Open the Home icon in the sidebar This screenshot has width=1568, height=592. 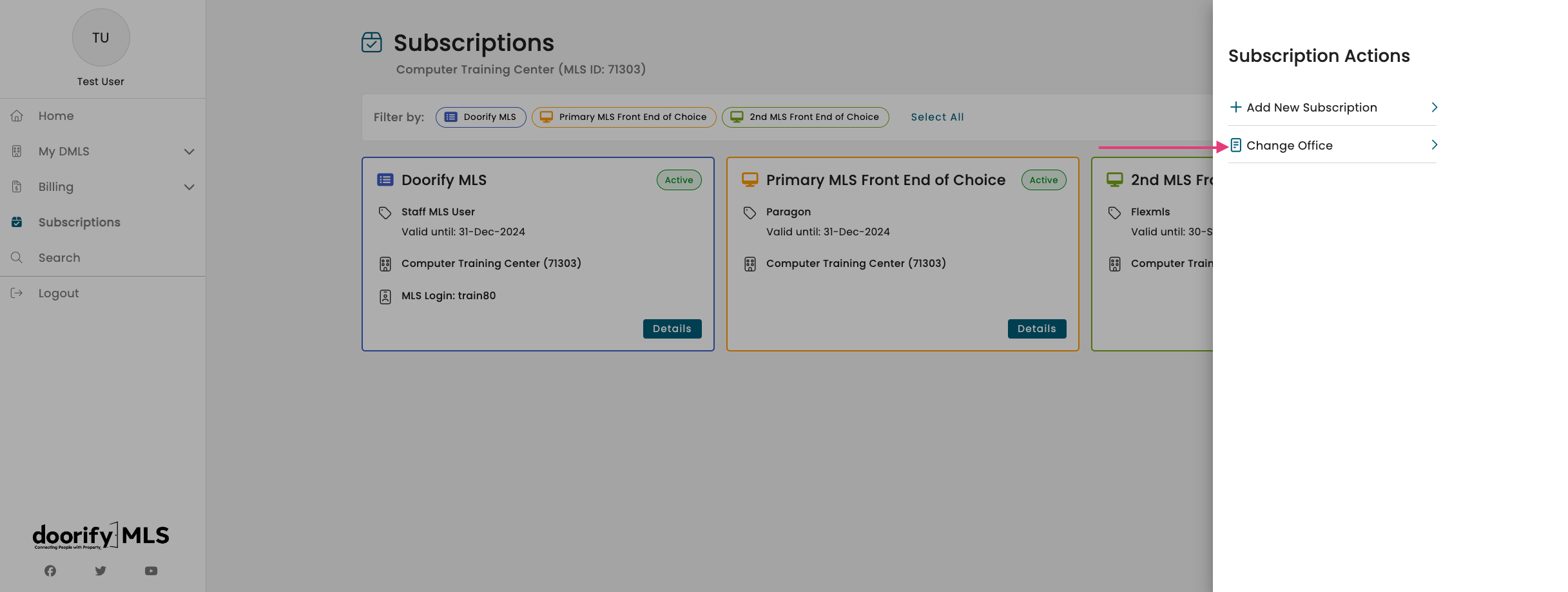tap(17, 115)
